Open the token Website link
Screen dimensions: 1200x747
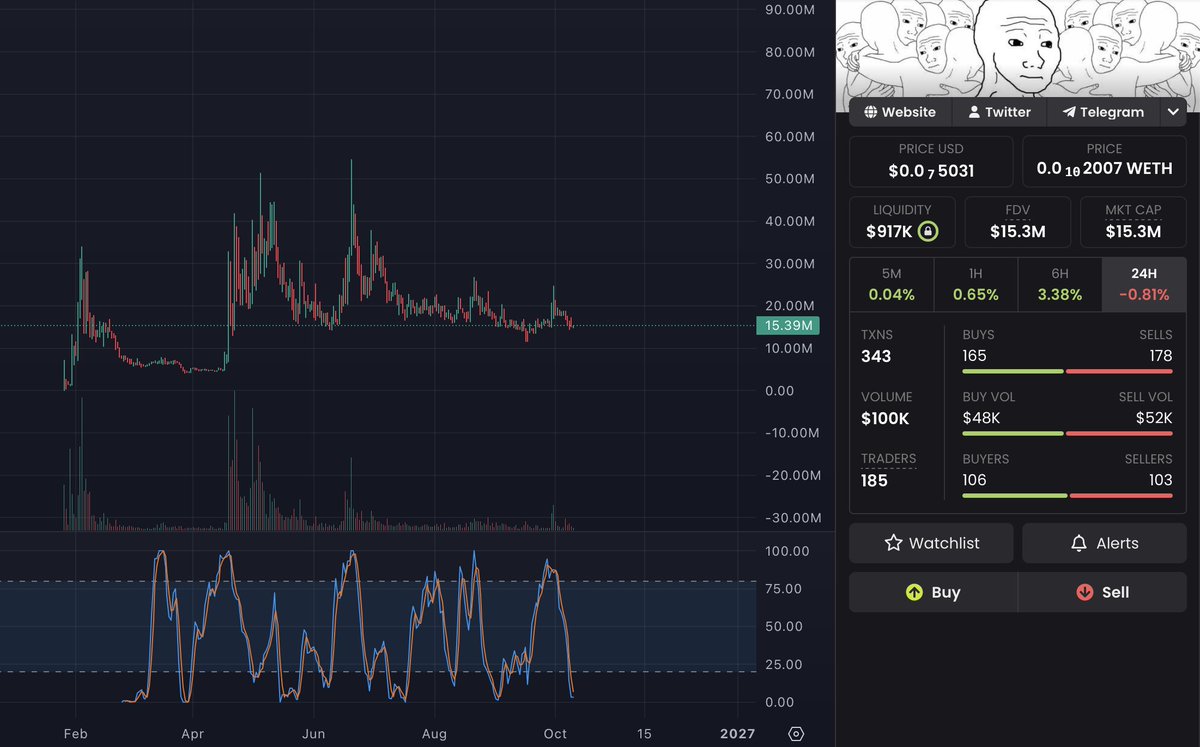(900, 112)
